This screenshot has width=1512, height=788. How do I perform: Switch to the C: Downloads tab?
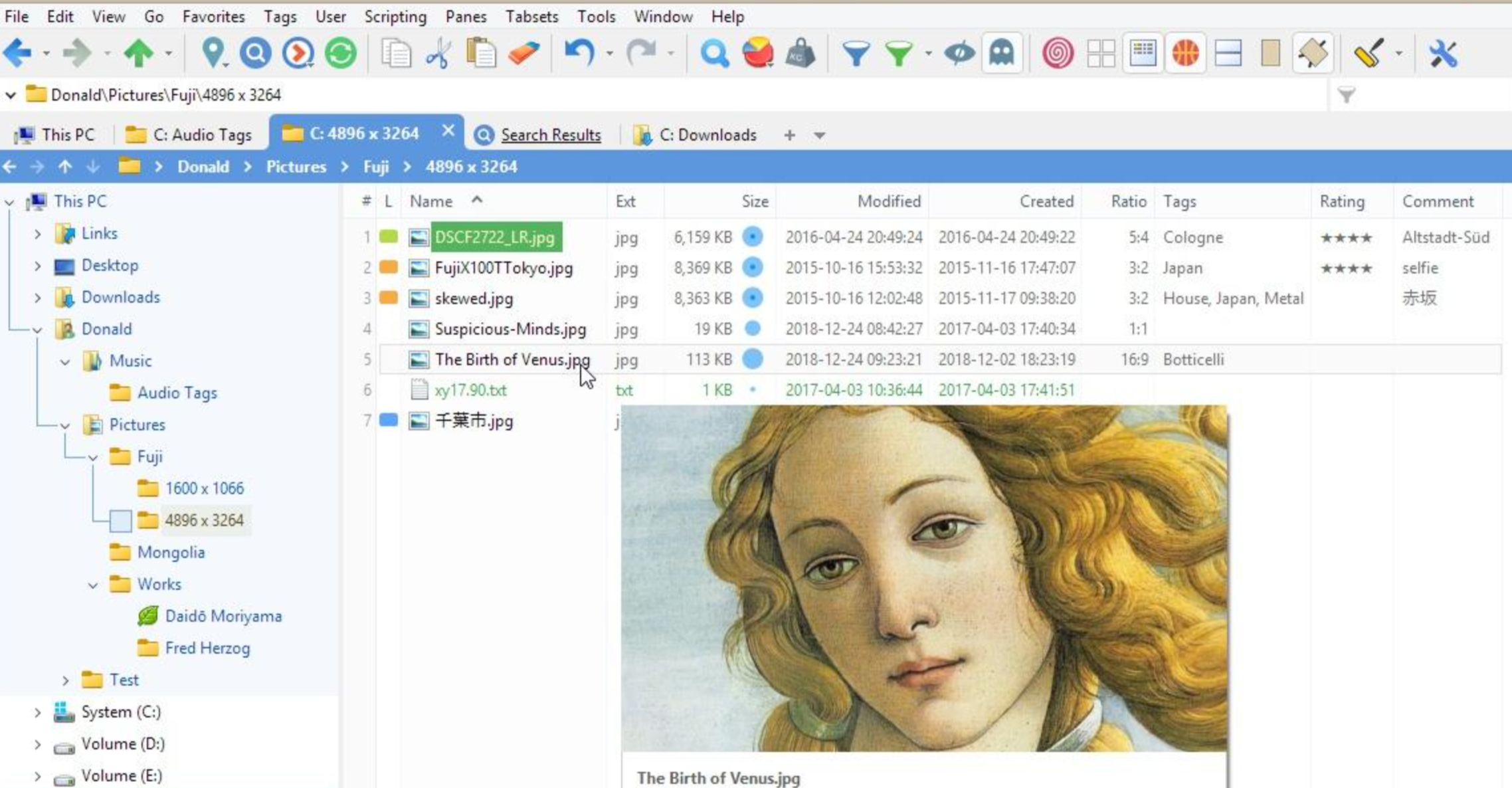pos(696,135)
